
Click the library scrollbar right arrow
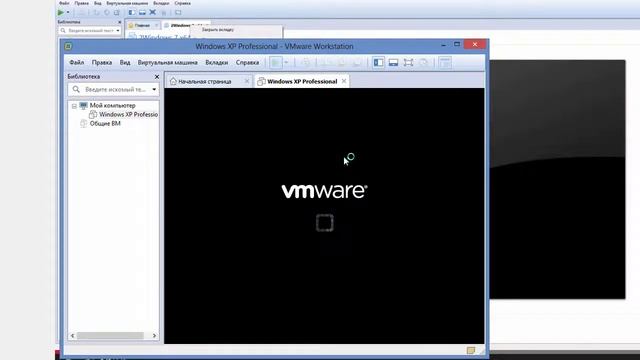[154, 336]
